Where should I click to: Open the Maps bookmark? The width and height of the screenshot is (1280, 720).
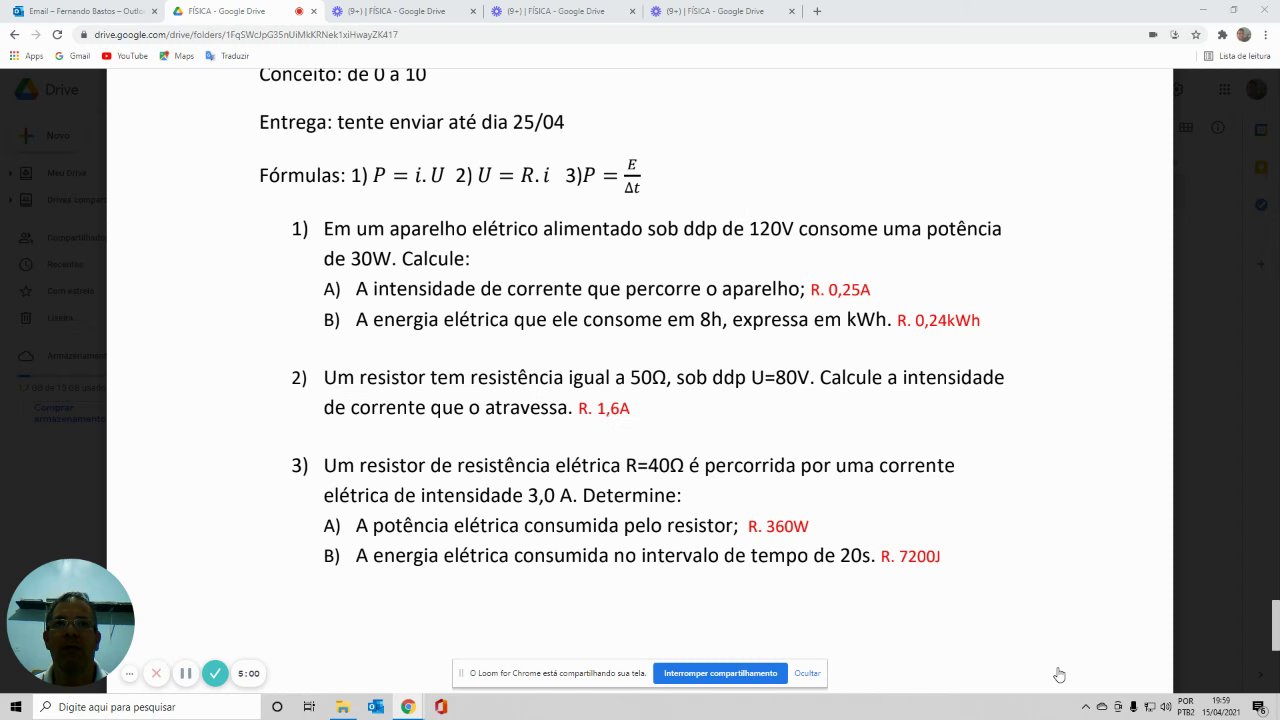[177, 56]
